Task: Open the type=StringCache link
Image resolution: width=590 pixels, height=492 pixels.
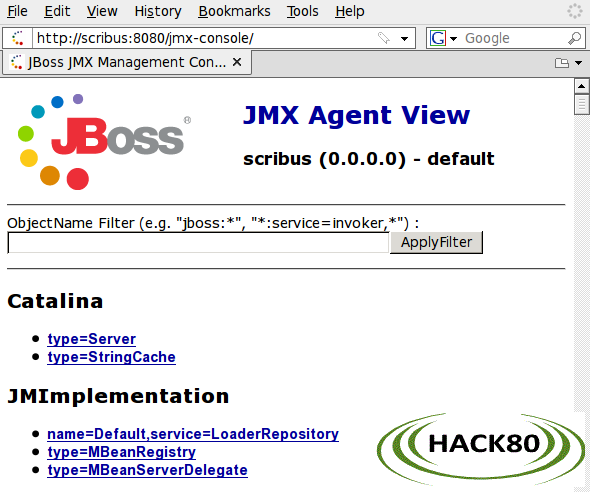Action: [x=111, y=357]
